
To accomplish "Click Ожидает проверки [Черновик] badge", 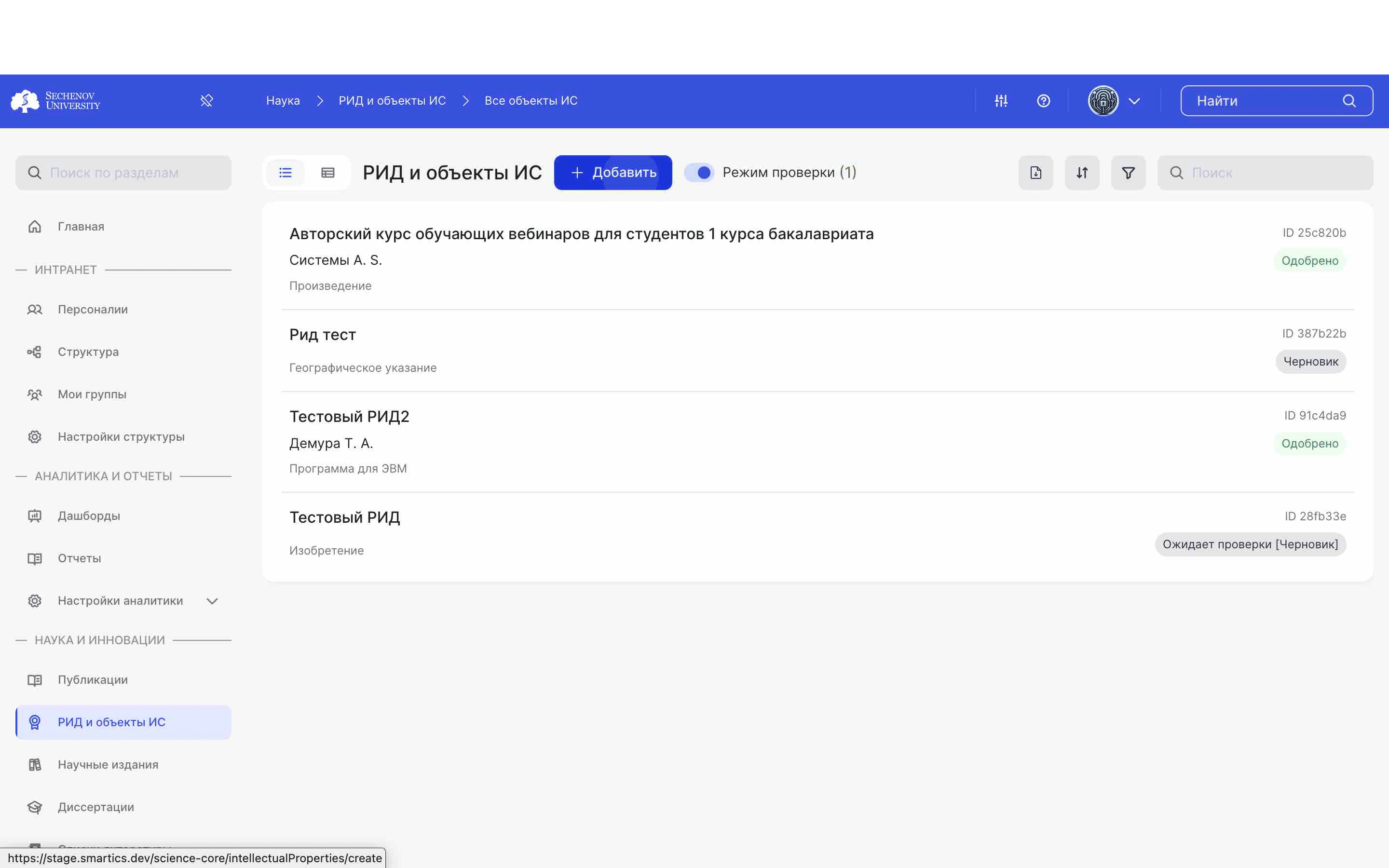I will click(x=1250, y=544).
